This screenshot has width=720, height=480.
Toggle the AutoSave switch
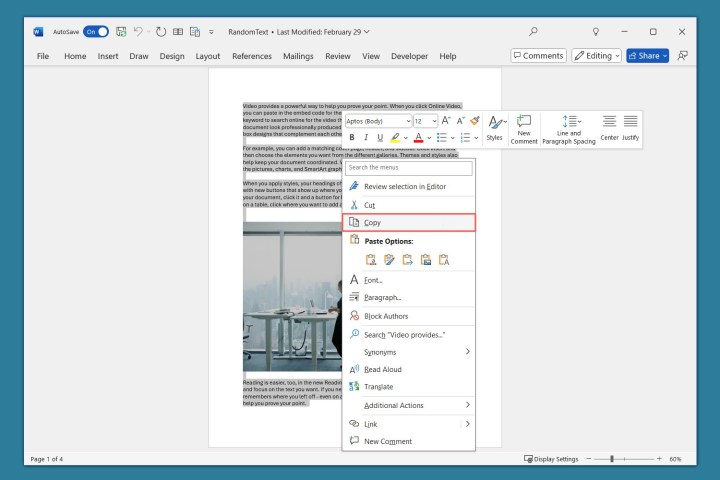(x=96, y=32)
